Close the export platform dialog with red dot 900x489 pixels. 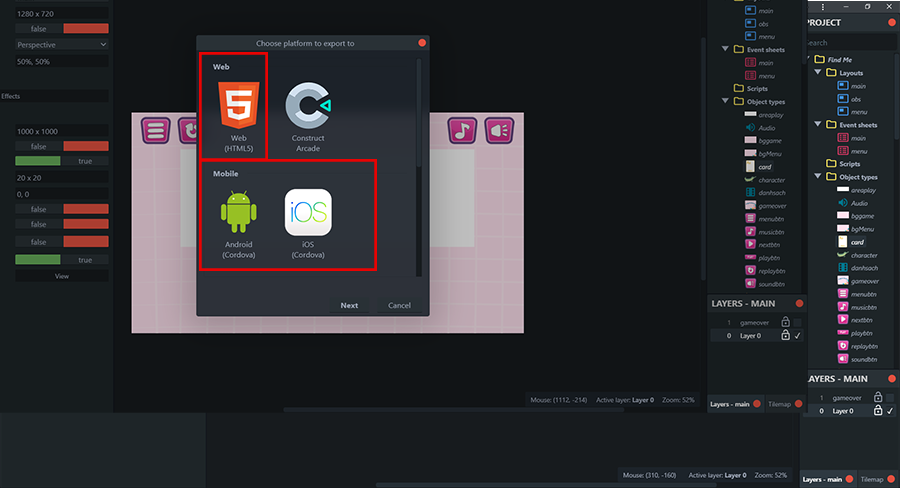tap(422, 43)
